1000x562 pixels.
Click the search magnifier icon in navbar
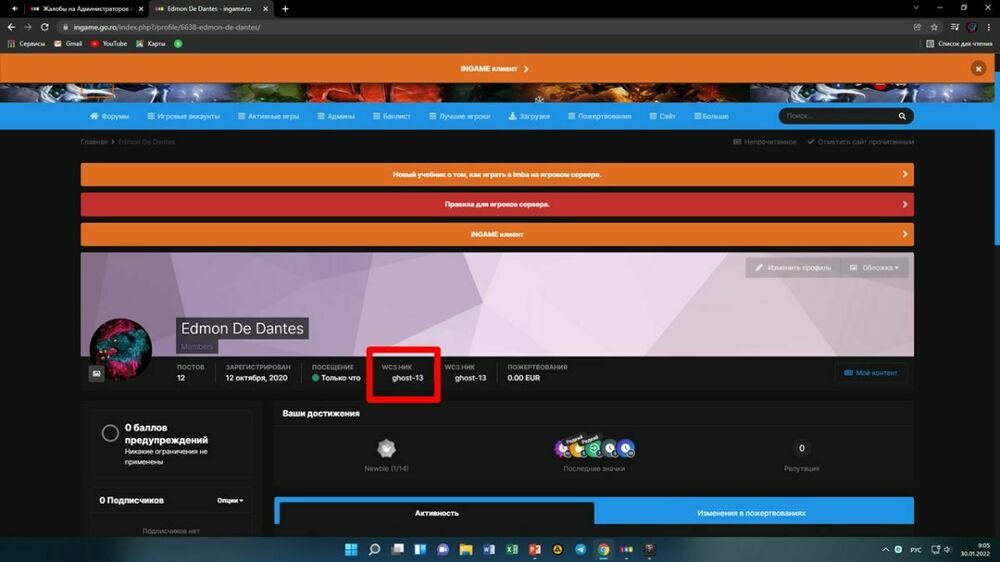point(902,116)
